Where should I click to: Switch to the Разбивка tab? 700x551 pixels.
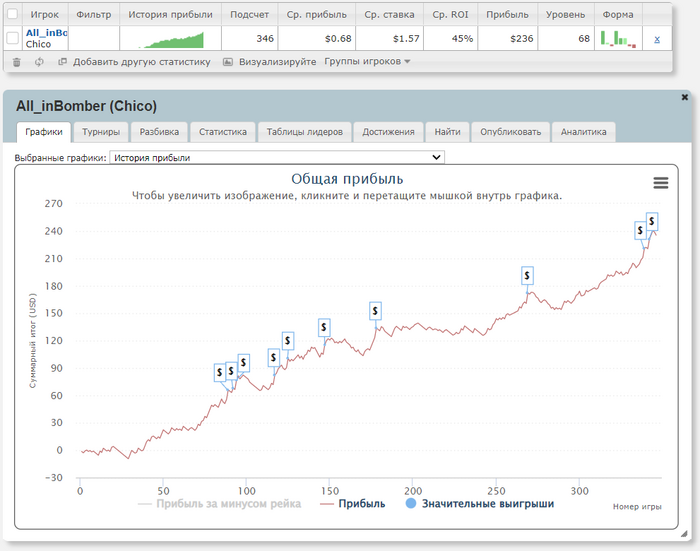(159, 132)
